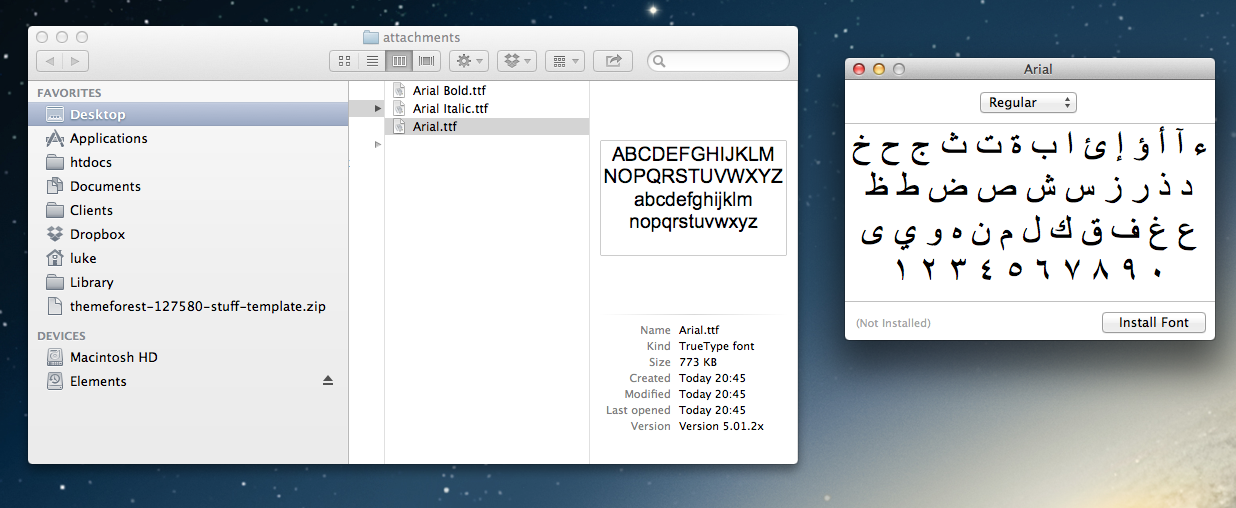Open the Clients sidebar folder
This screenshot has height=508, width=1236.
coord(188,210)
